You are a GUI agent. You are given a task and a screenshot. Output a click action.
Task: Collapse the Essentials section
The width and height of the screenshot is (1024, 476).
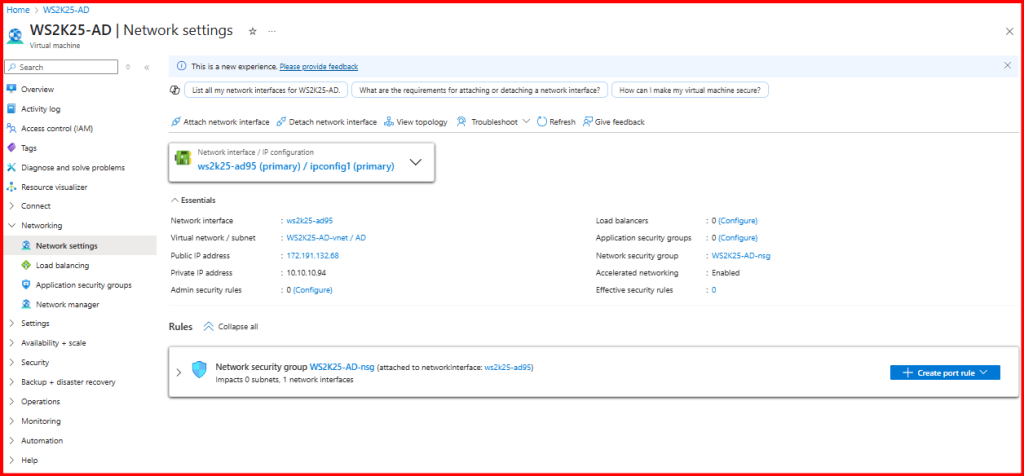tap(176, 200)
